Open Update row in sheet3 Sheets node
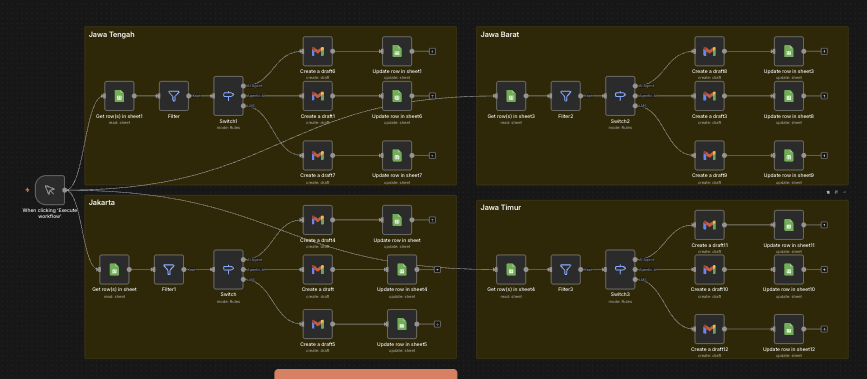This screenshot has height=379, width=867. click(x=789, y=51)
